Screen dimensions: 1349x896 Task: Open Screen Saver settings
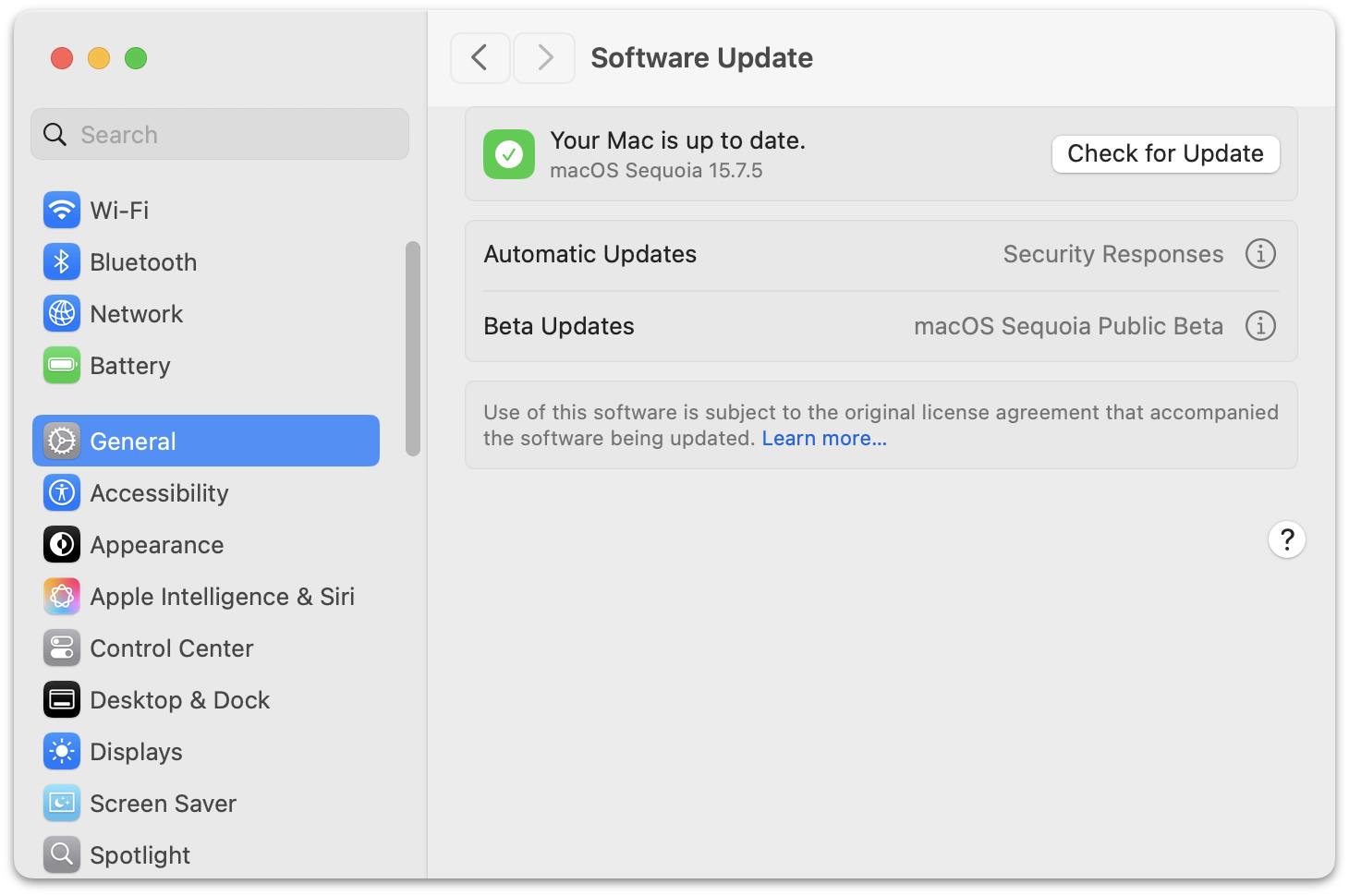tap(163, 804)
